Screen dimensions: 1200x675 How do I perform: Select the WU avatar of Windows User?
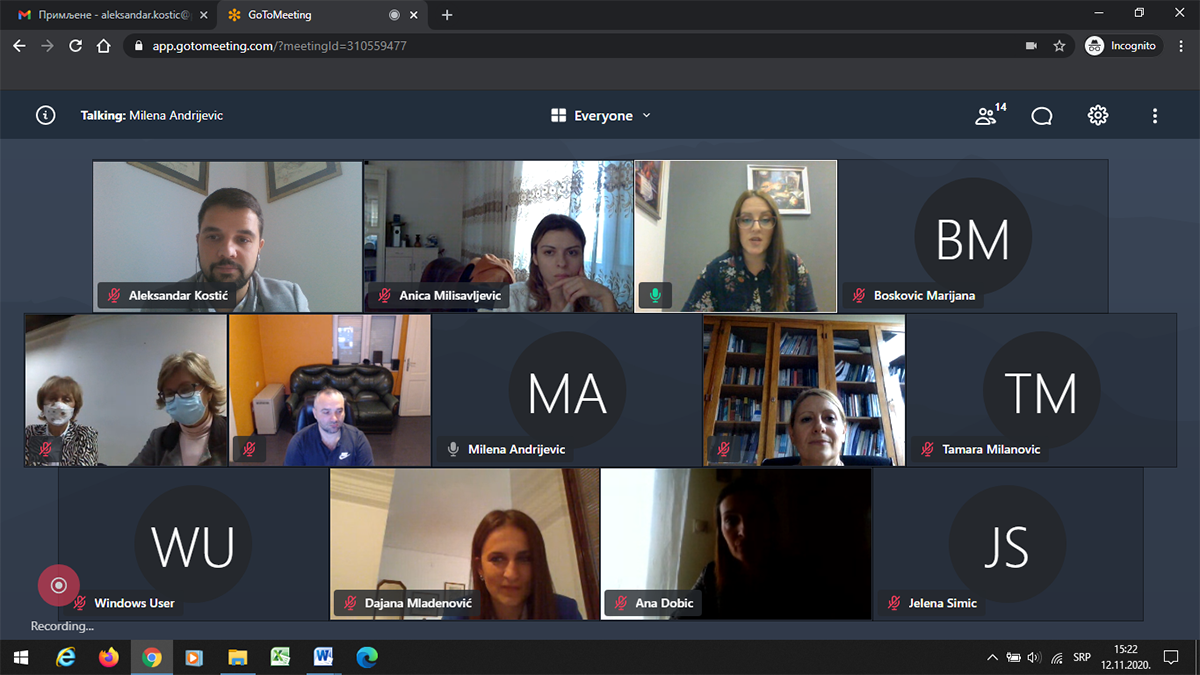pos(193,545)
